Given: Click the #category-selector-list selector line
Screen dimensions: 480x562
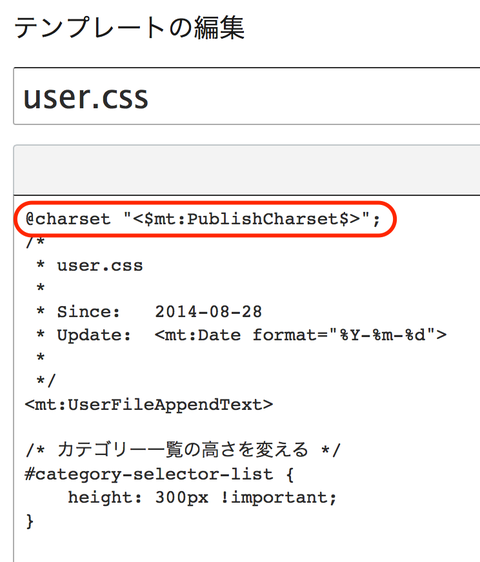Looking at the screenshot, I should [159, 474].
